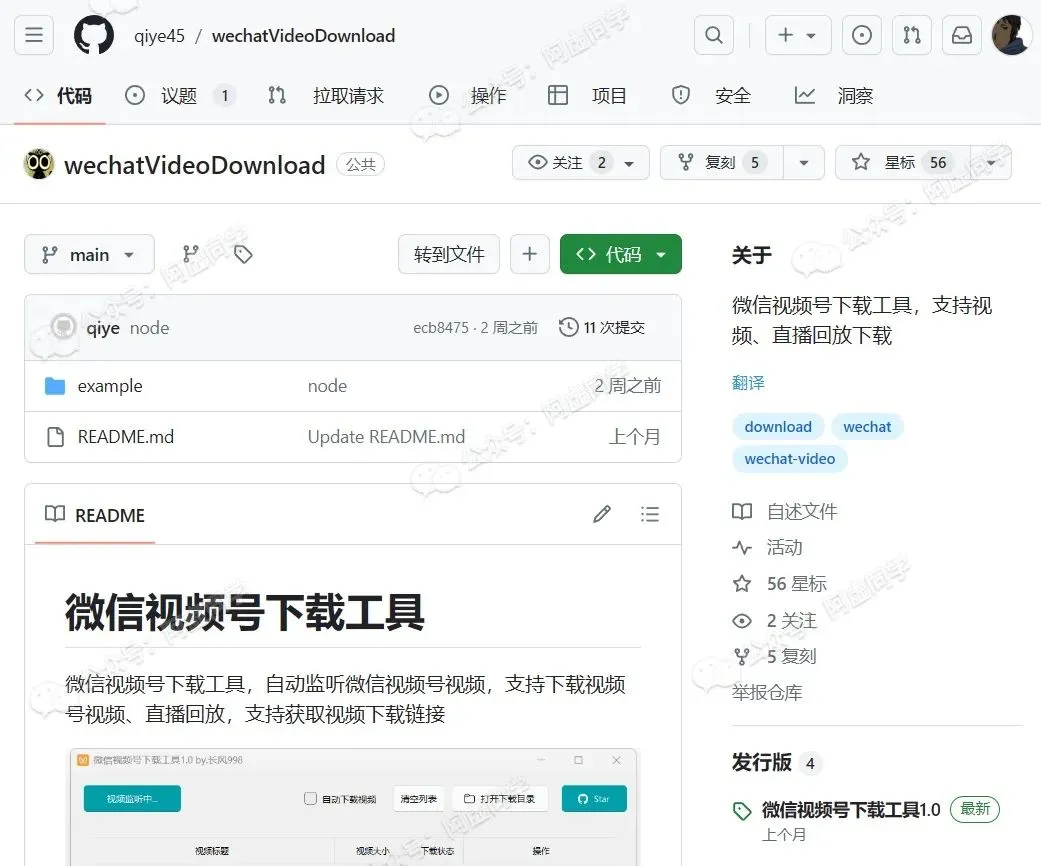Click the 转到文件 button
Screen dimensions: 1041x866
click(449, 254)
